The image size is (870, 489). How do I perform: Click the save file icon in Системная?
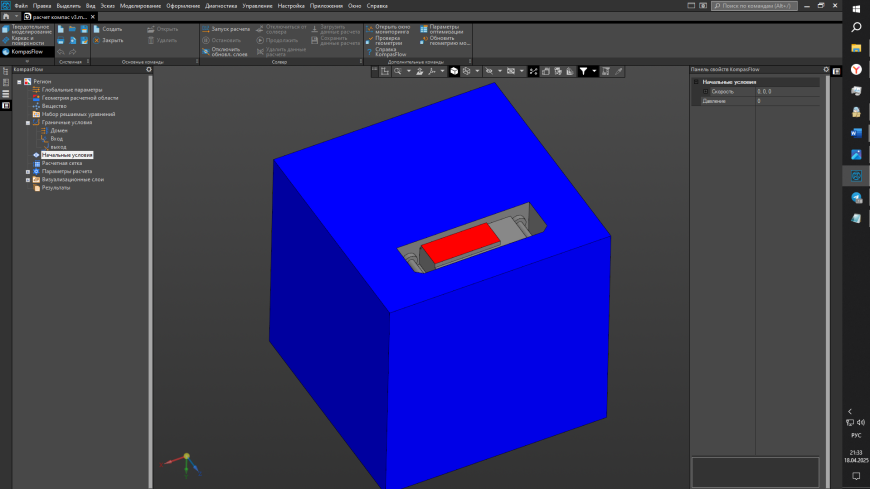point(84,29)
